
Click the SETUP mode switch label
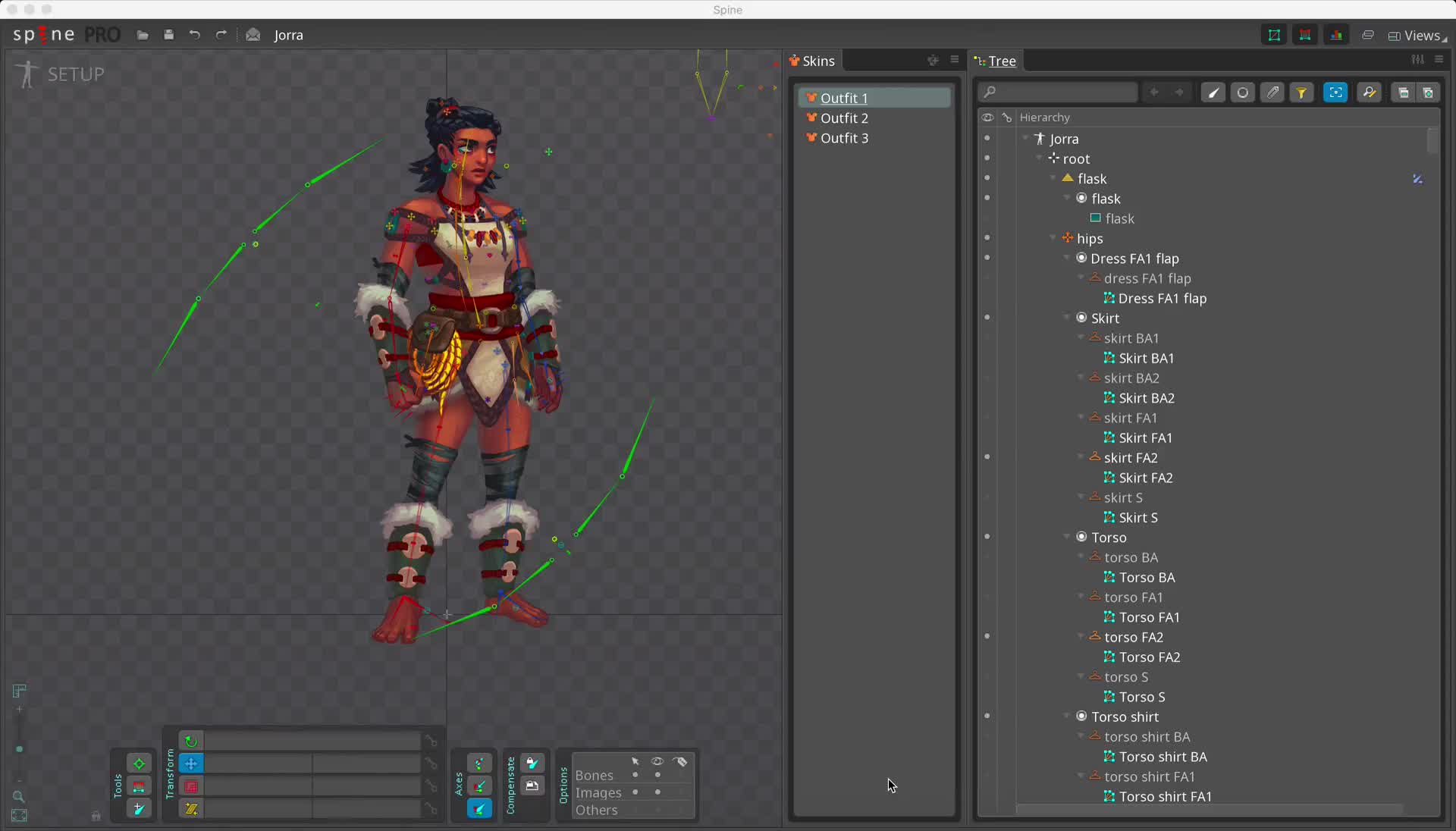(x=76, y=74)
